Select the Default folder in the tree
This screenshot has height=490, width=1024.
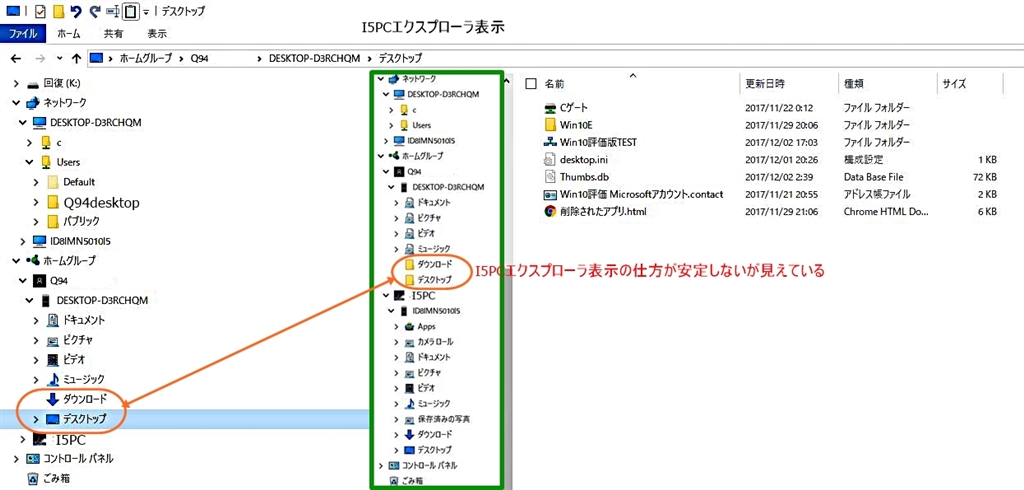coord(79,182)
